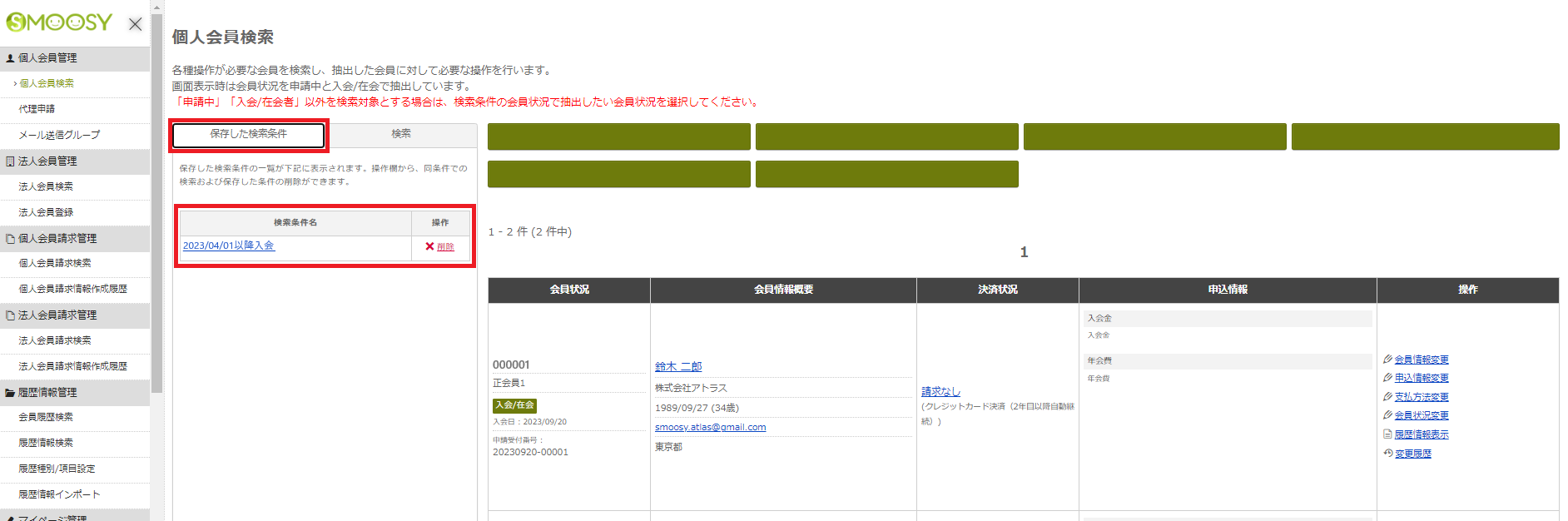Click the sidebar vertical scrollbar

tap(156, 200)
